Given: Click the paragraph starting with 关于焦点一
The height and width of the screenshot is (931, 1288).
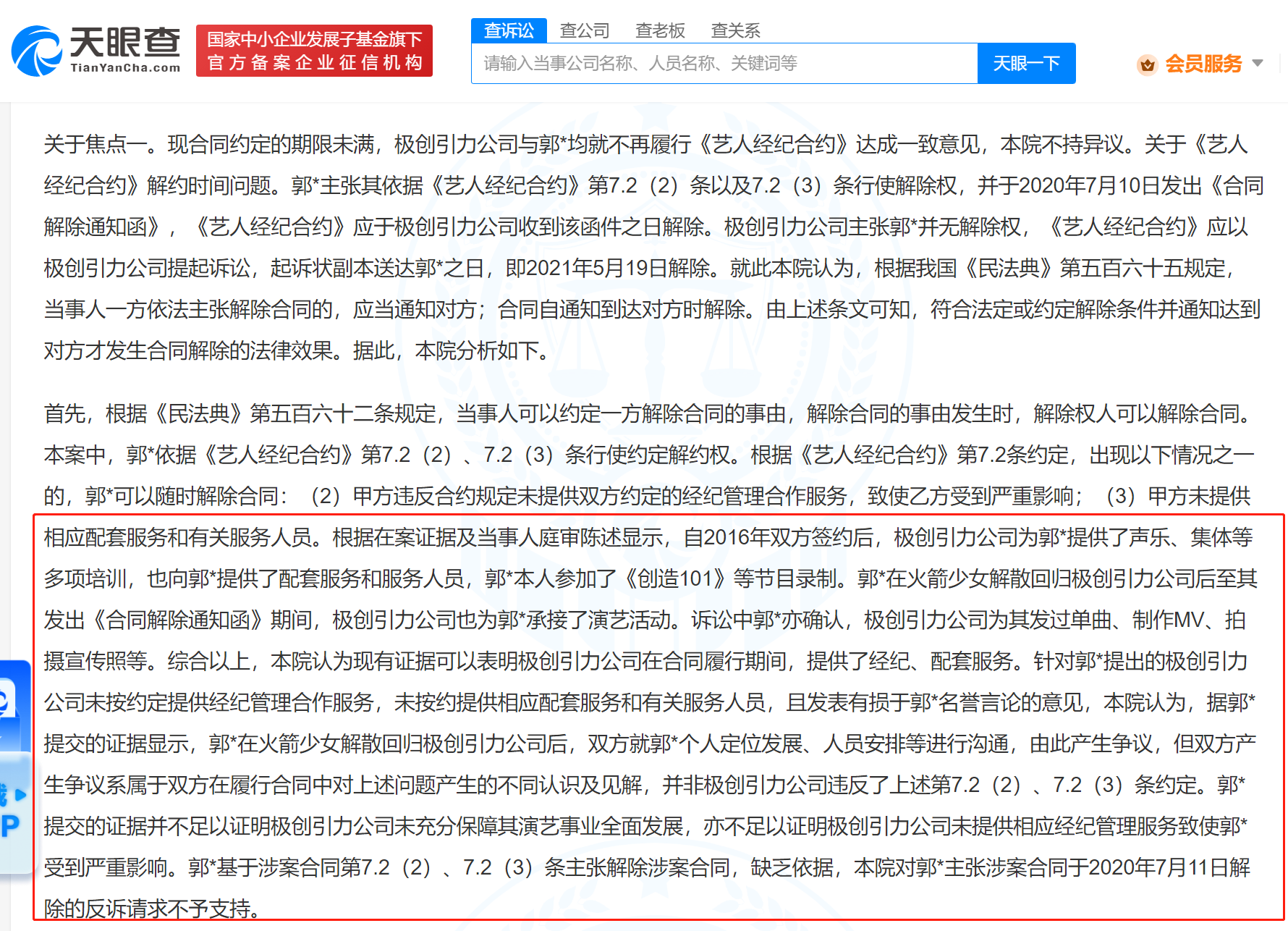Looking at the screenshot, I should click(651, 247).
